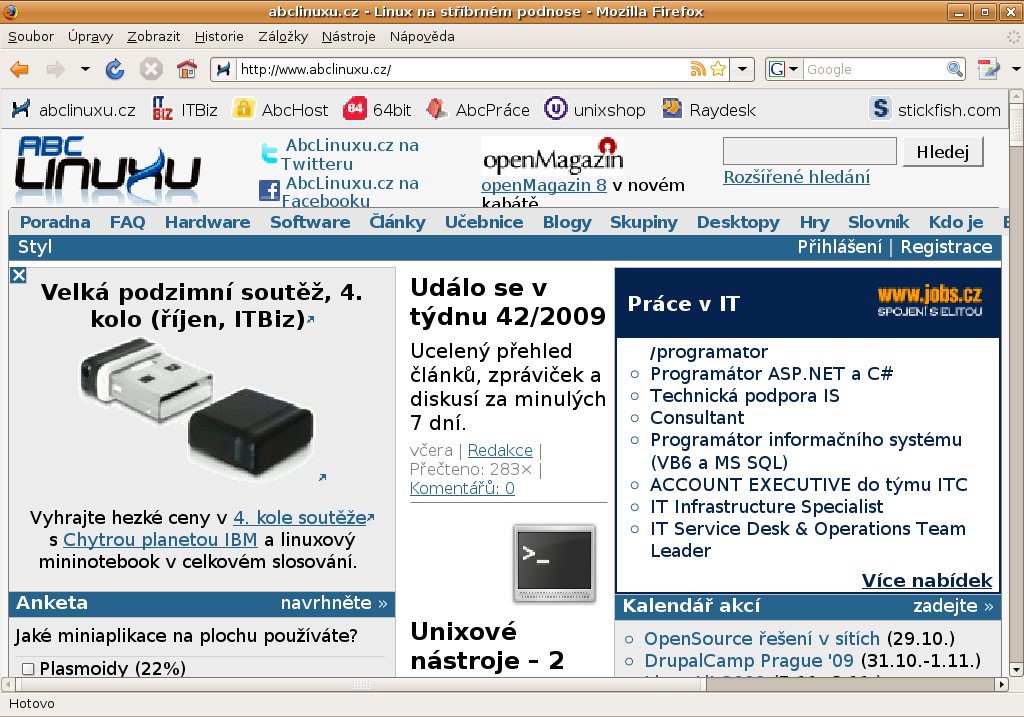Open the AbcHost bookmark

coord(280,110)
